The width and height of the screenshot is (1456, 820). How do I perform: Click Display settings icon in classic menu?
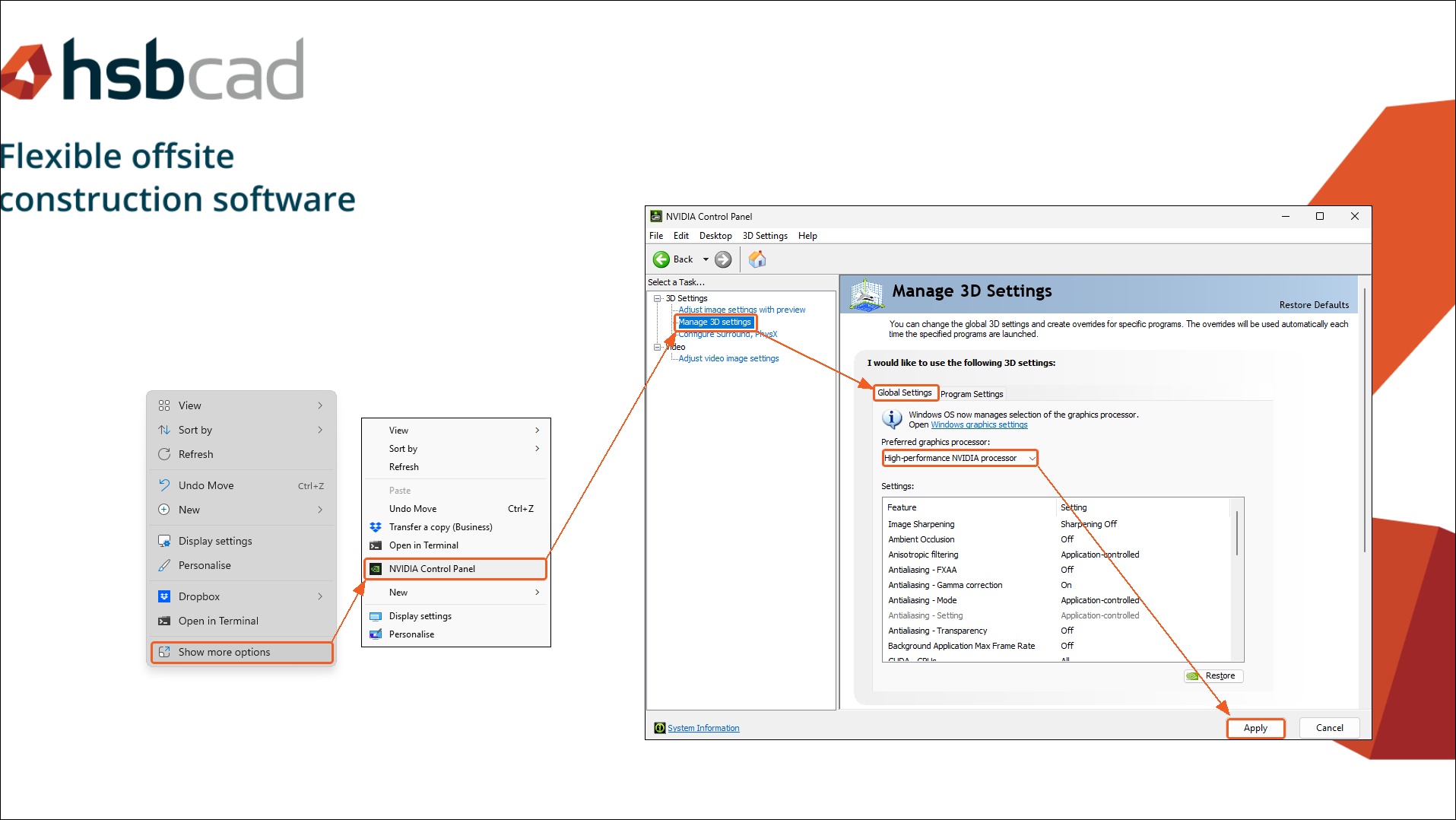tap(376, 616)
